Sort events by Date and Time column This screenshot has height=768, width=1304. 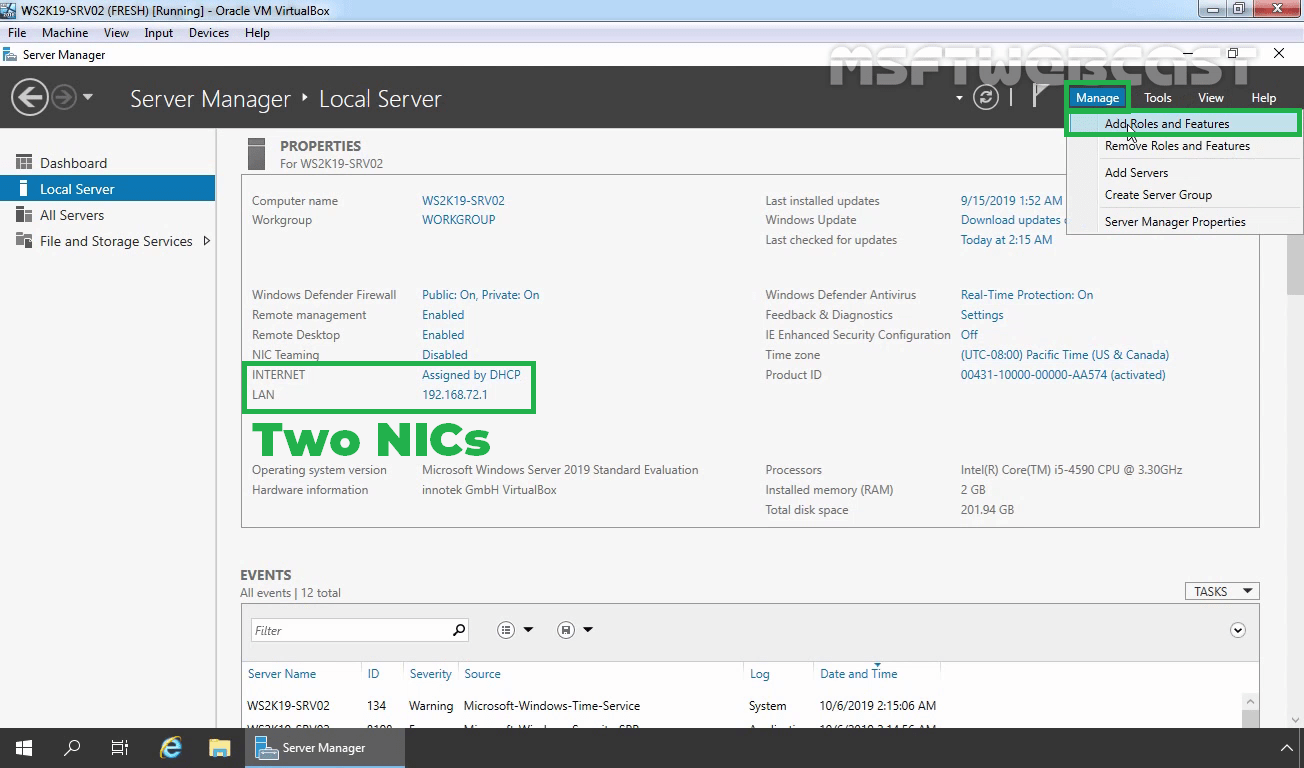(859, 674)
